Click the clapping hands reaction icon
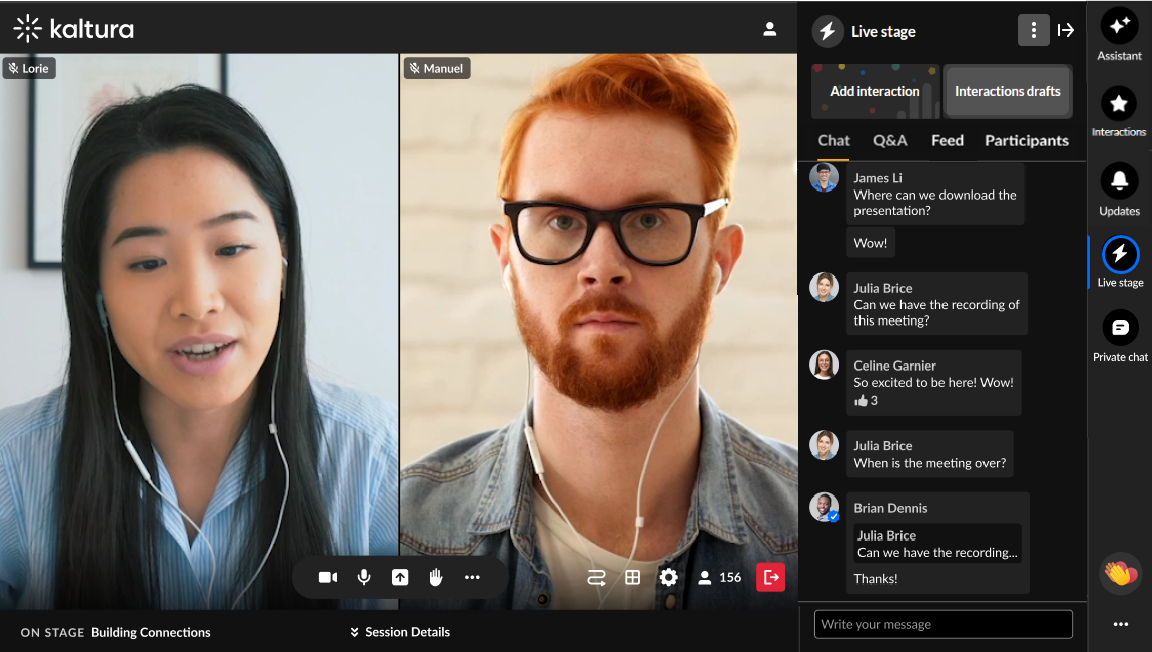Screen dimensions: 1152x652 pyautogui.click(x=1120, y=573)
